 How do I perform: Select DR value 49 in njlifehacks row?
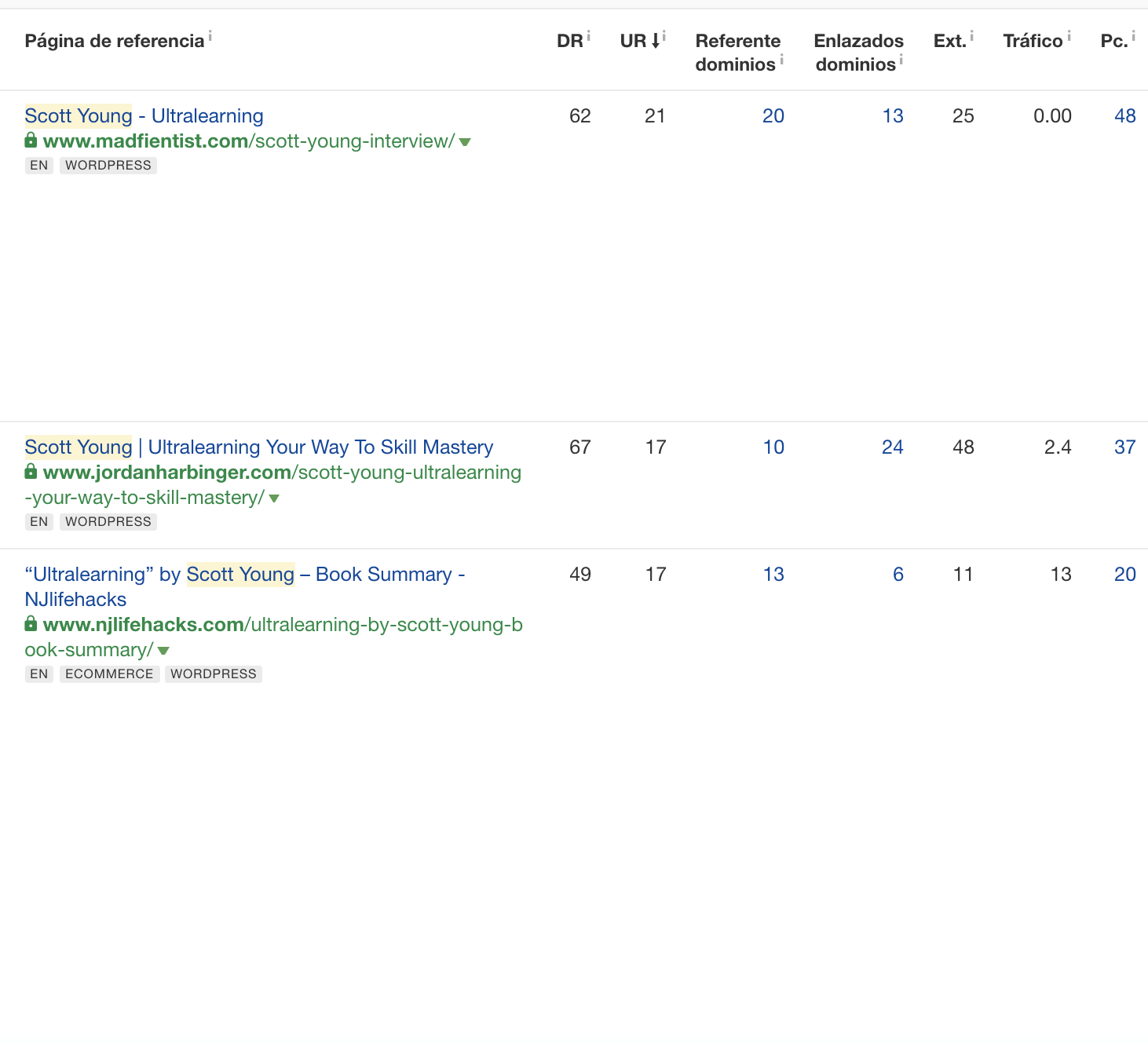(x=580, y=575)
